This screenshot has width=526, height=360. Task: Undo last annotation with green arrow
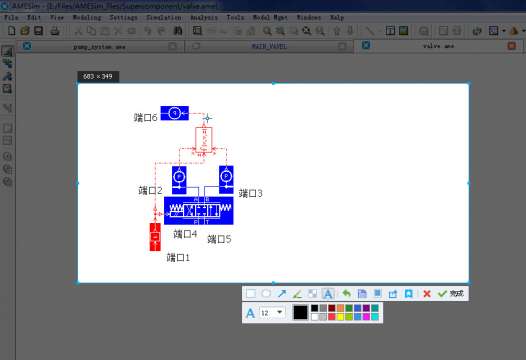point(346,294)
